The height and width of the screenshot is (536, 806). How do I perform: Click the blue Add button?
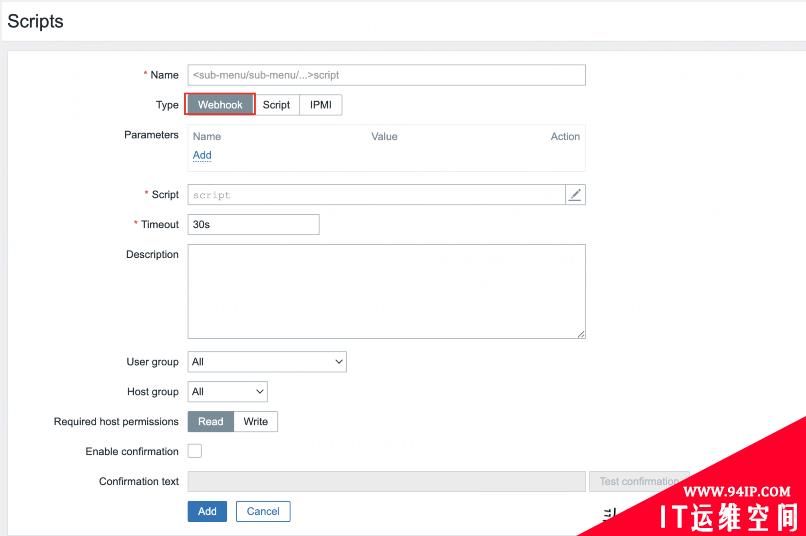207,511
